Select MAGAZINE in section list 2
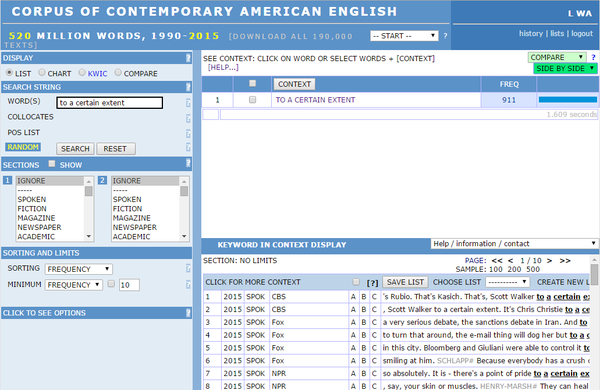Viewport: 600px width, 390px height. click(x=132, y=218)
